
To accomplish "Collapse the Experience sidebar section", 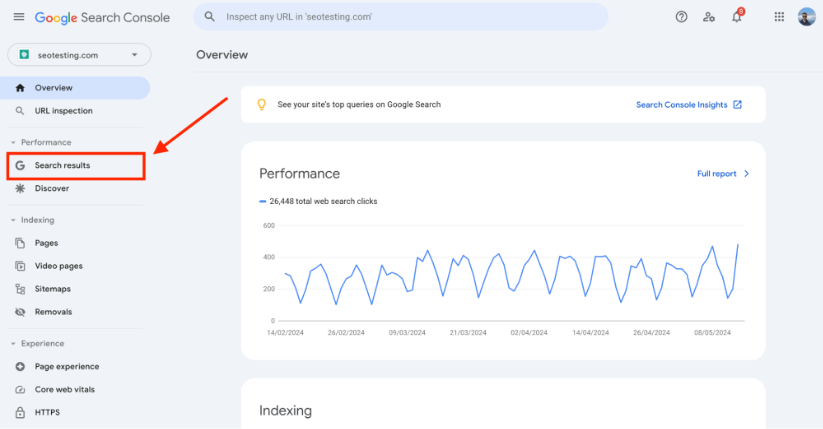I will 14,344.
